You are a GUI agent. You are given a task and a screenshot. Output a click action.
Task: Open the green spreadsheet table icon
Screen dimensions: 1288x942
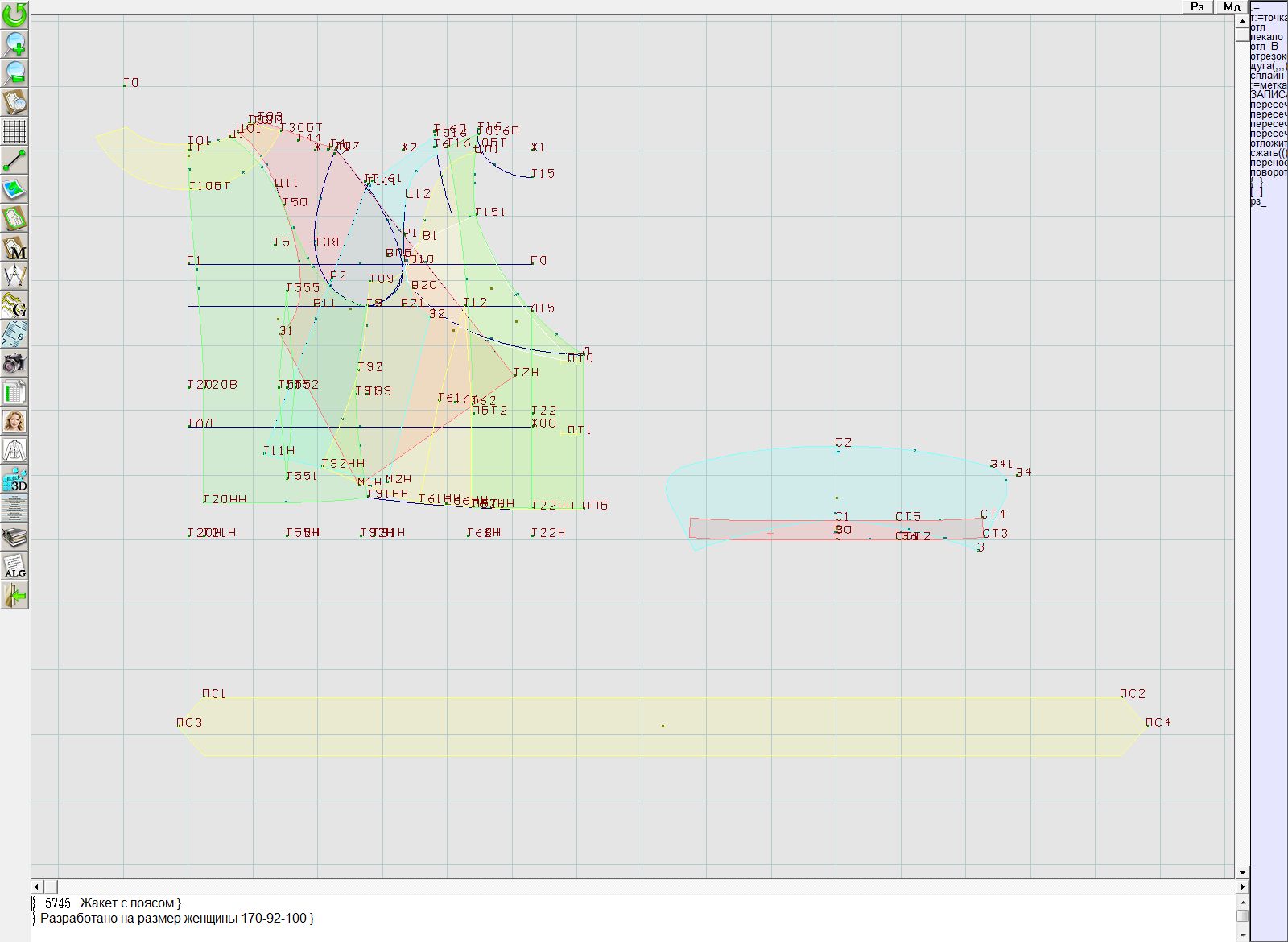click(x=14, y=392)
